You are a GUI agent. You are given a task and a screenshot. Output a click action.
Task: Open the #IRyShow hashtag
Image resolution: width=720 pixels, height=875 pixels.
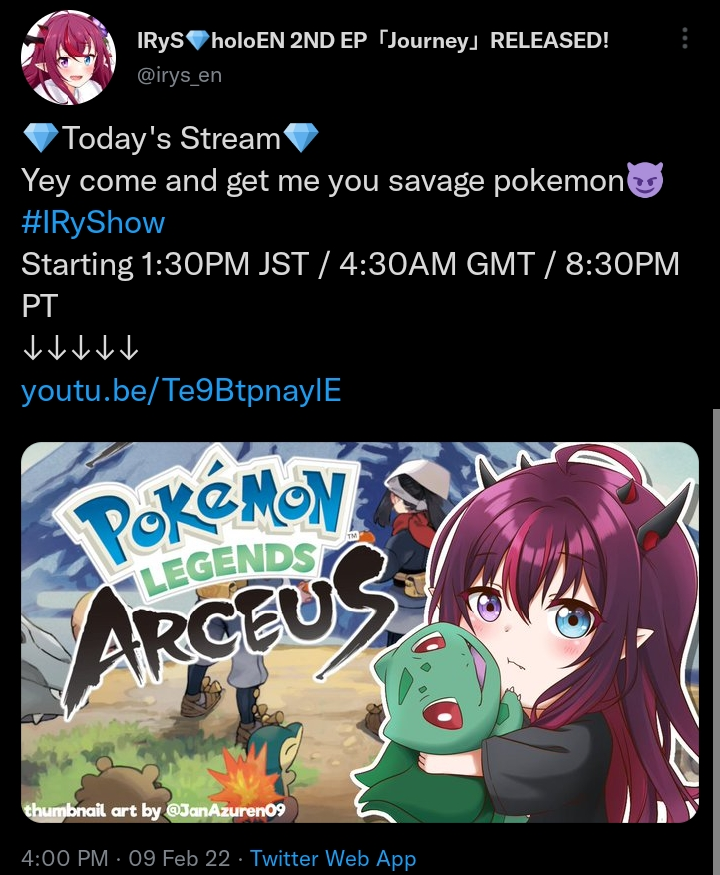pyautogui.click(x=93, y=222)
